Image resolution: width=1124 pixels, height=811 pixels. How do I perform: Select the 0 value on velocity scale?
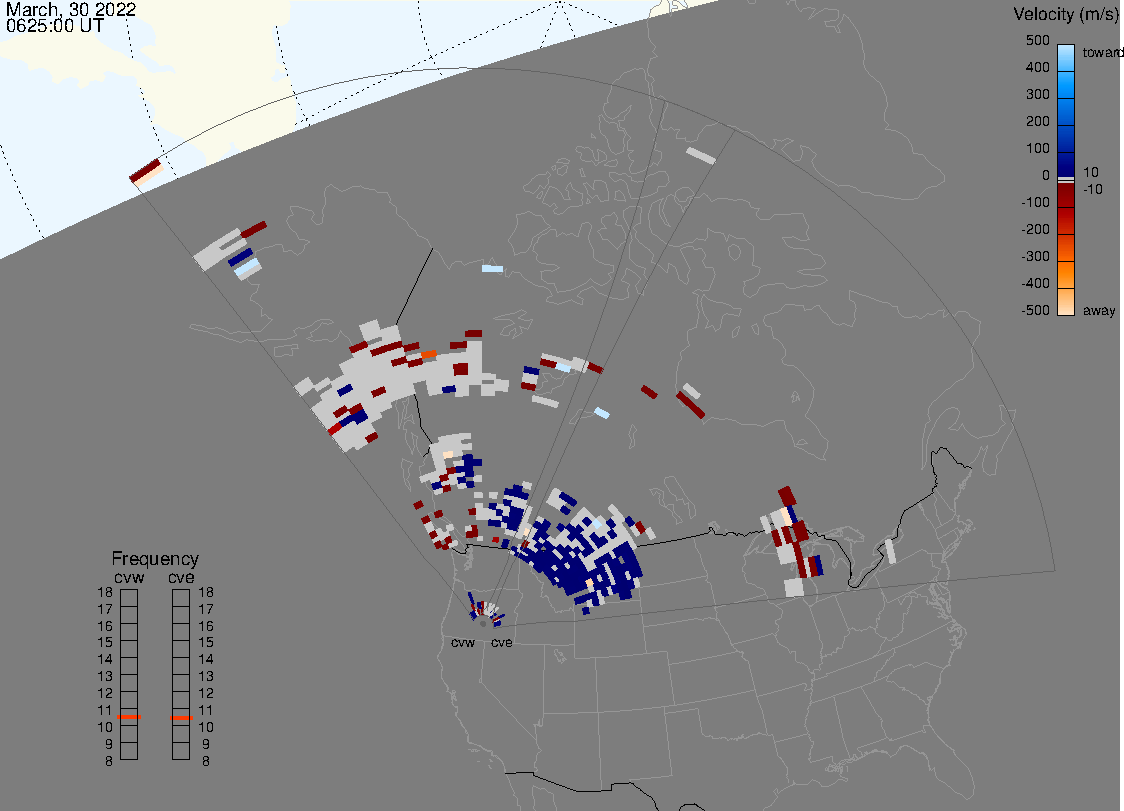(1046, 176)
